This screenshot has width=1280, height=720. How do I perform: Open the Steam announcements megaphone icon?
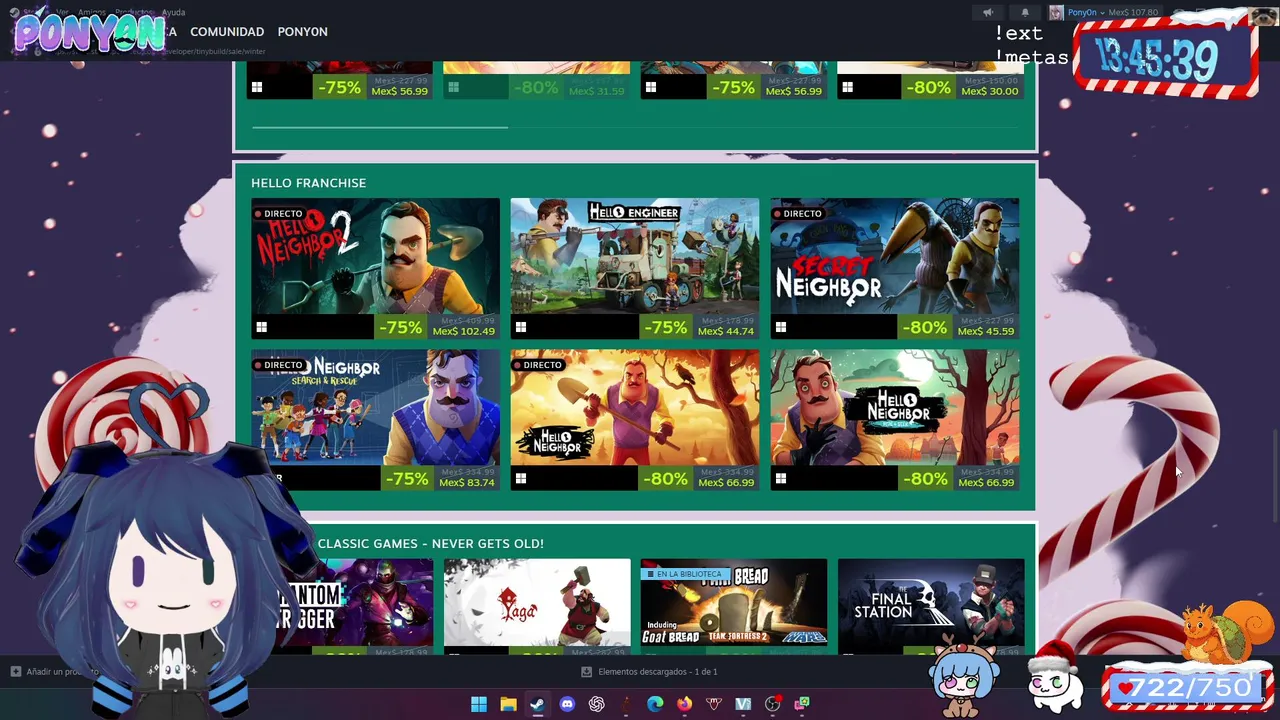pos(988,13)
